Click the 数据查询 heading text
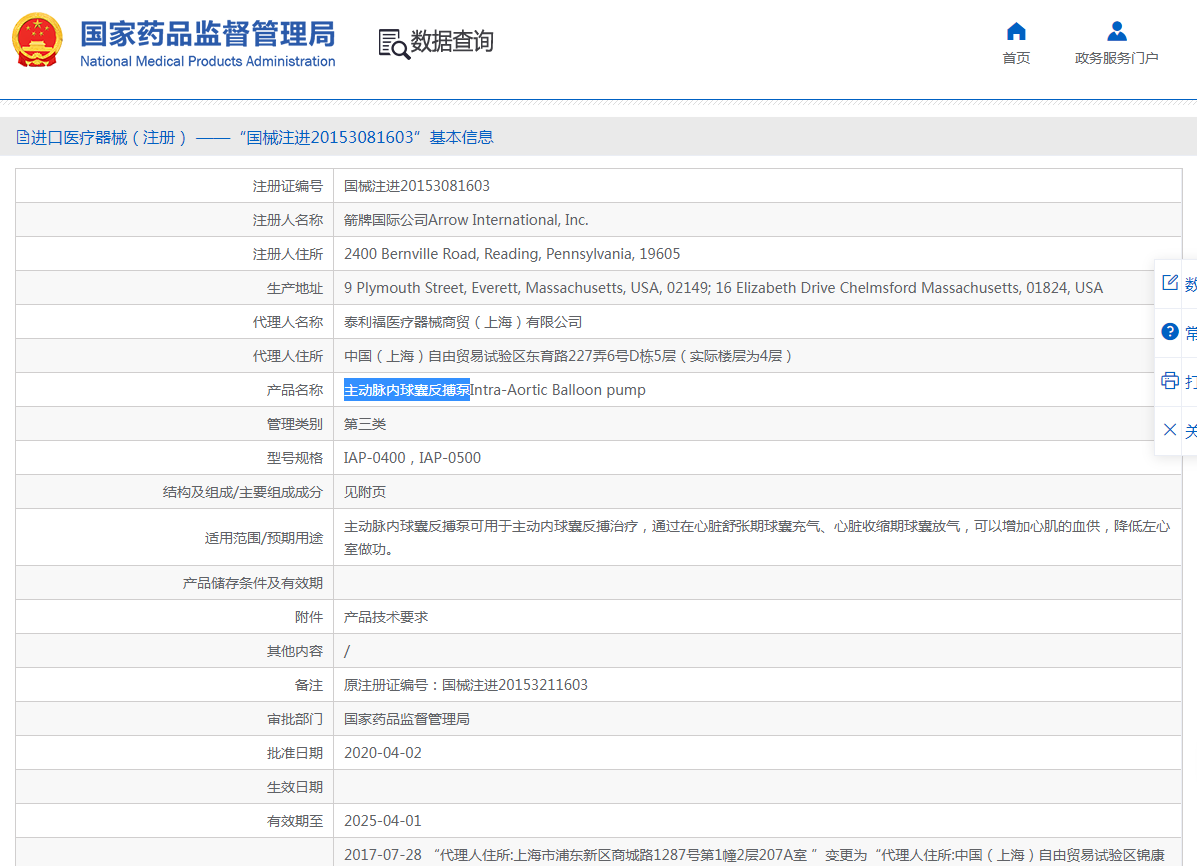1197x866 pixels. 452,41
